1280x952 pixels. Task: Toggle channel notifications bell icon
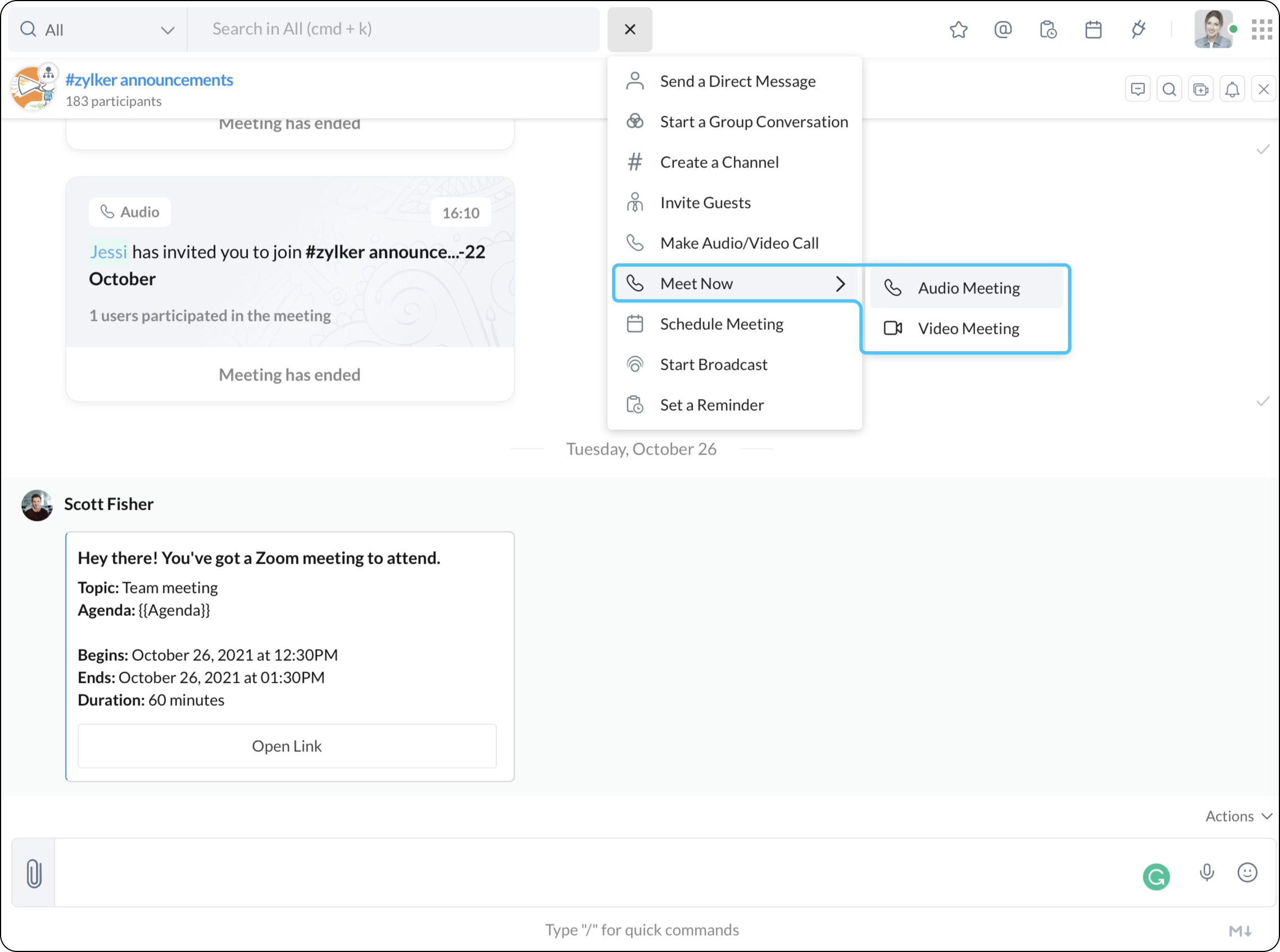click(x=1232, y=89)
